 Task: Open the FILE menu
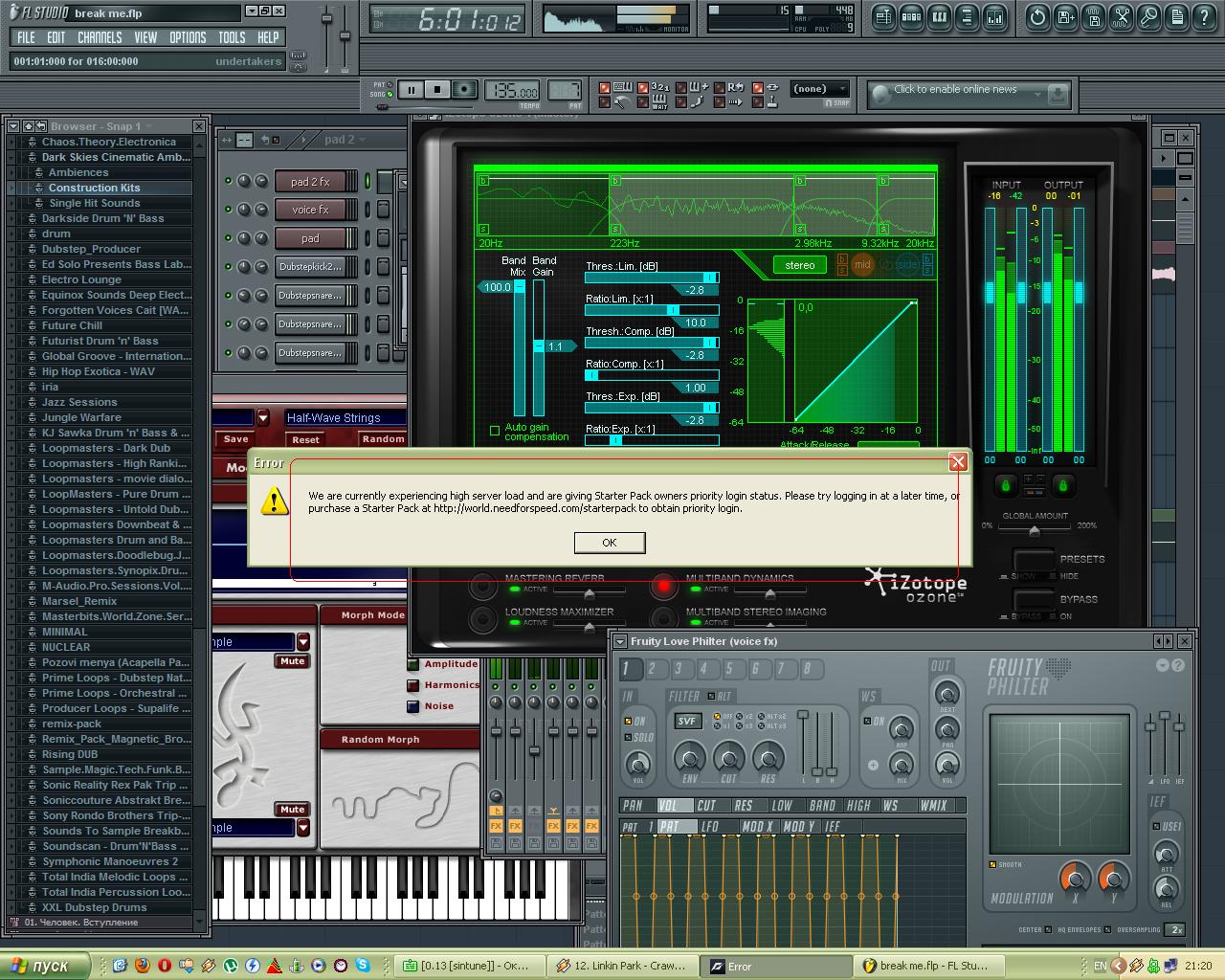[x=26, y=37]
